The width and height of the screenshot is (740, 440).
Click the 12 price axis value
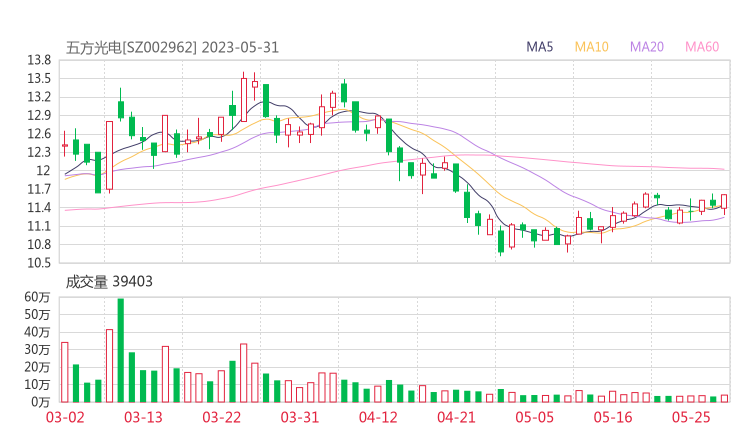tap(43, 171)
